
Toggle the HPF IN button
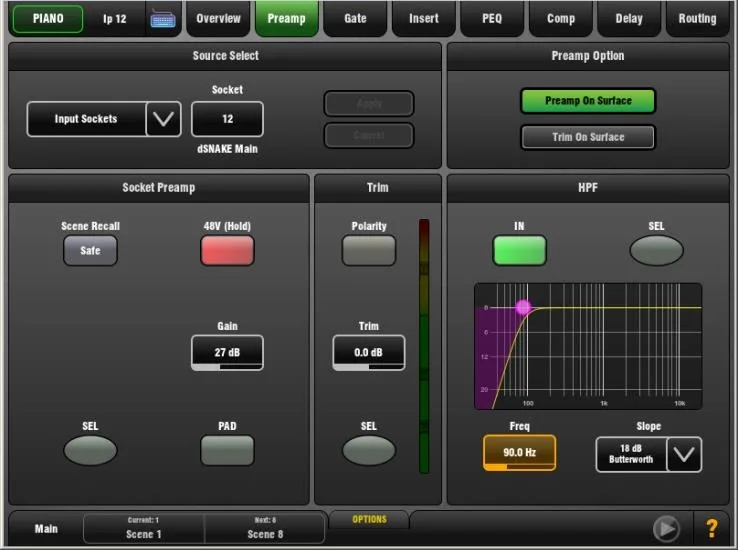pyautogui.click(x=519, y=250)
